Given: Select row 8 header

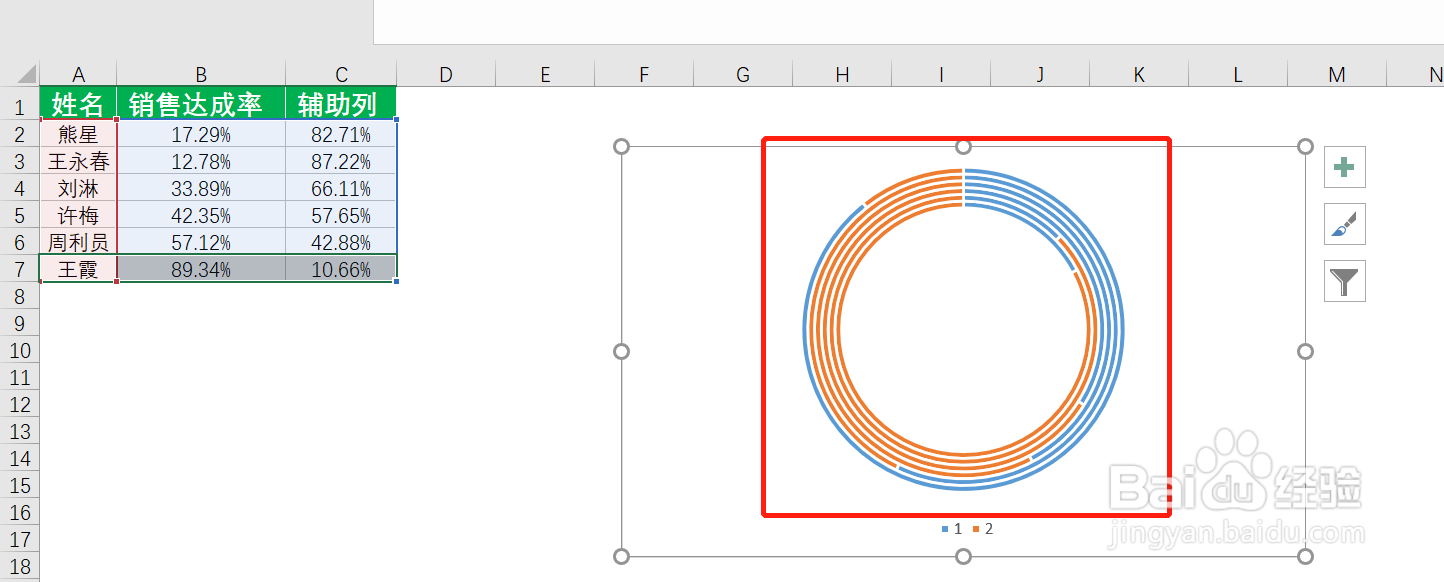Looking at the screenshot, I should point(20,296).
